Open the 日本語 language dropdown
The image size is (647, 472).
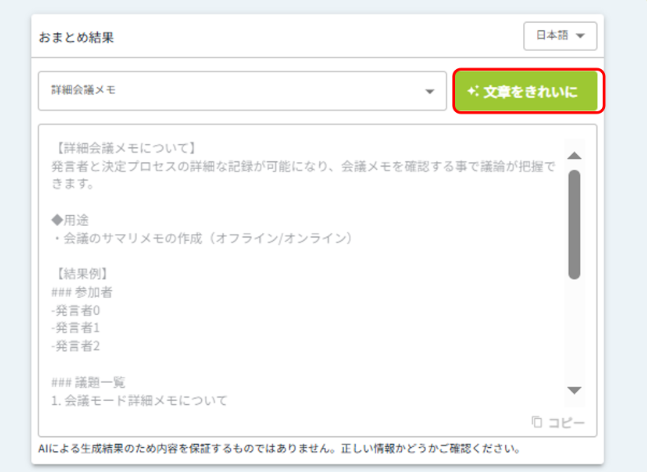click(559, 36)
